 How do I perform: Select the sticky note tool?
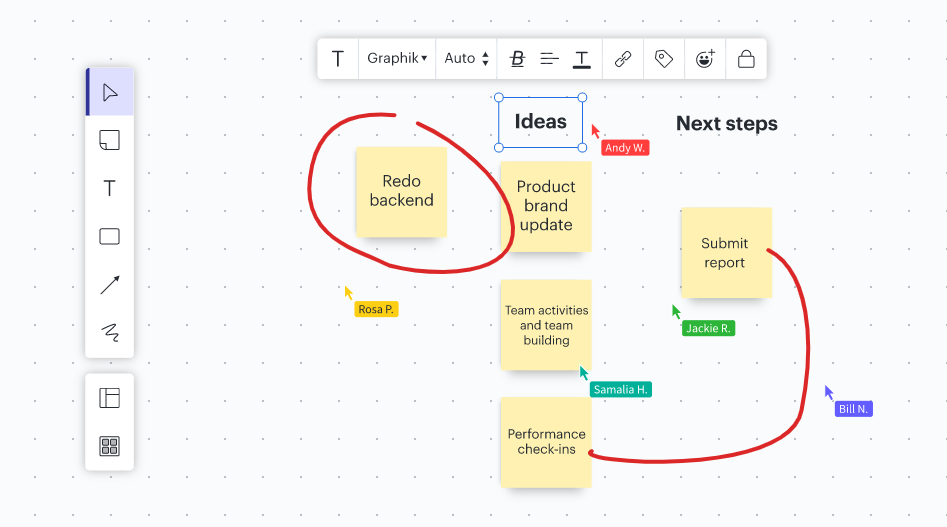point(109,140)
